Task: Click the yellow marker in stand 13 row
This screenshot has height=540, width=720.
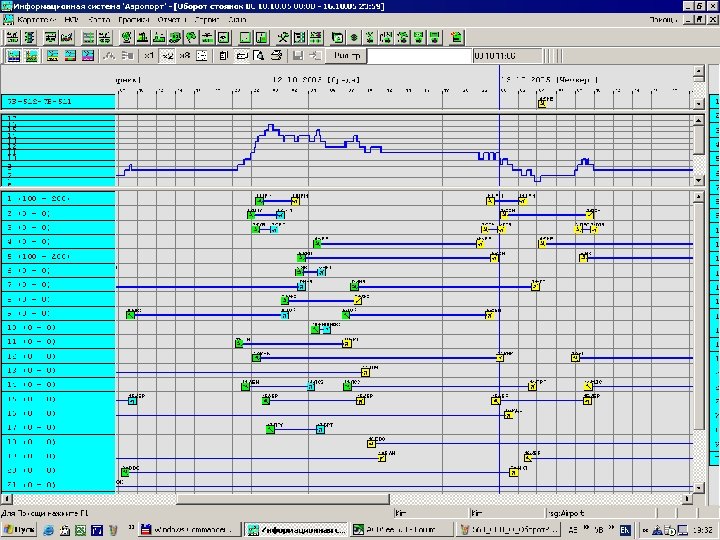Action: point(366,372)
